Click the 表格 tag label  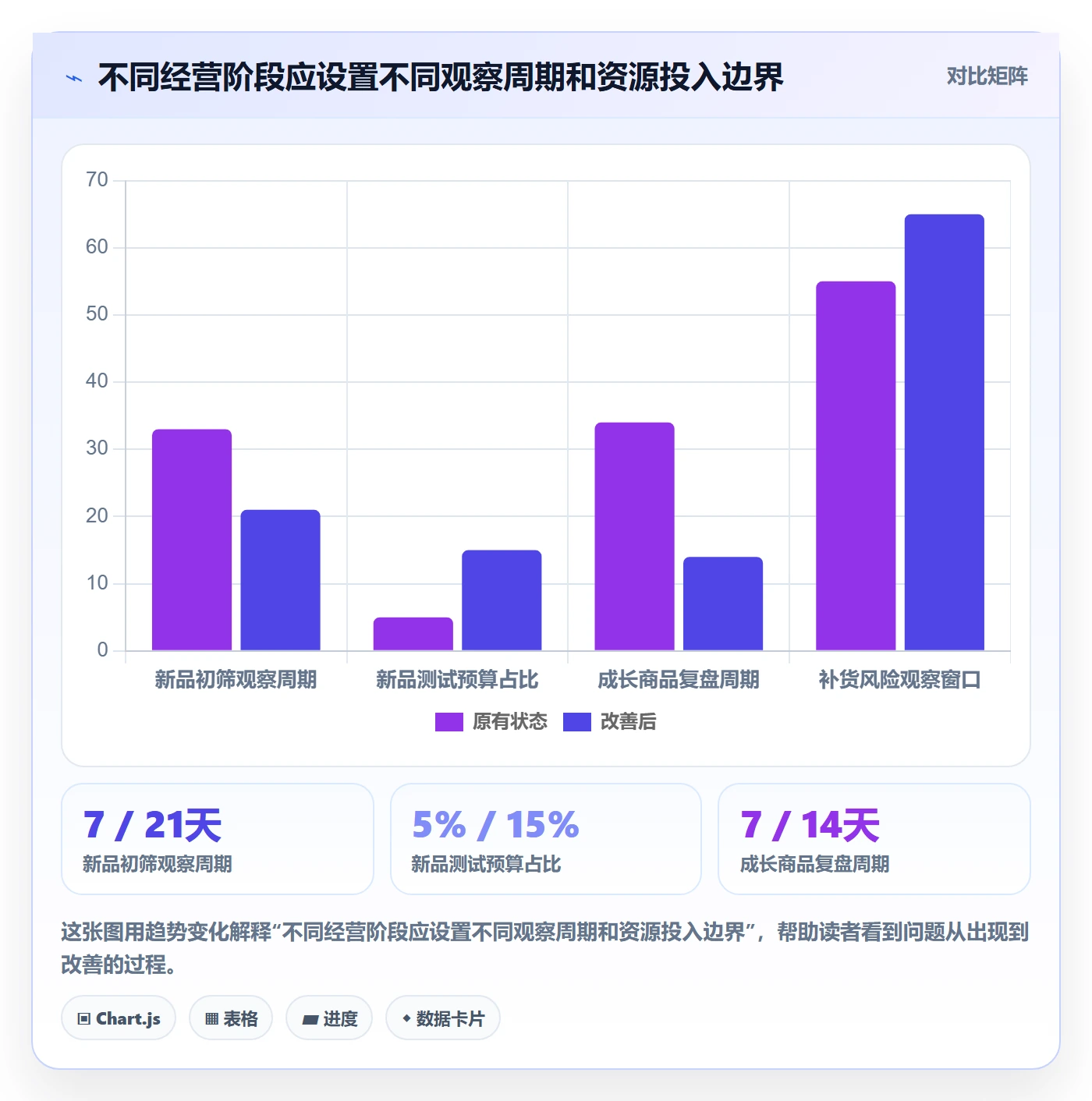[x=240, y=1018]
